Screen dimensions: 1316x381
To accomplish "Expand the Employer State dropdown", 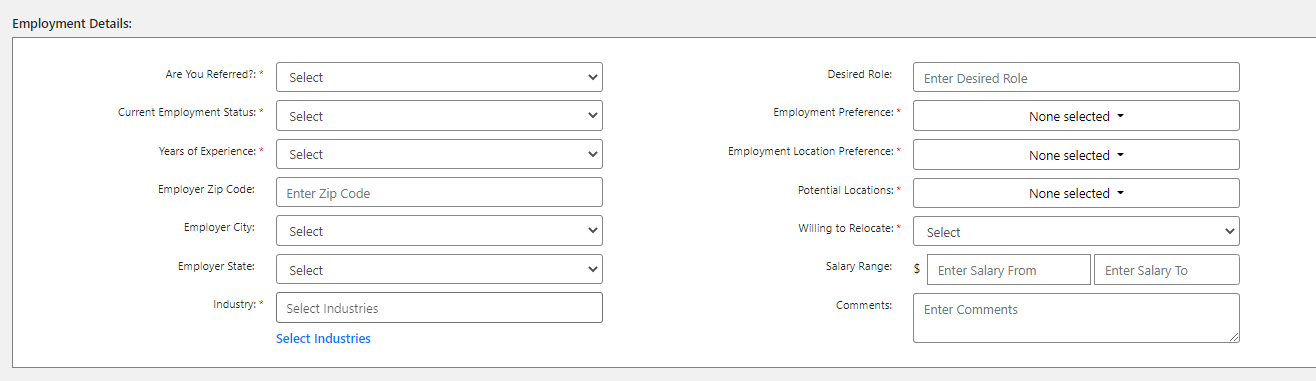I will coord(439,270).
